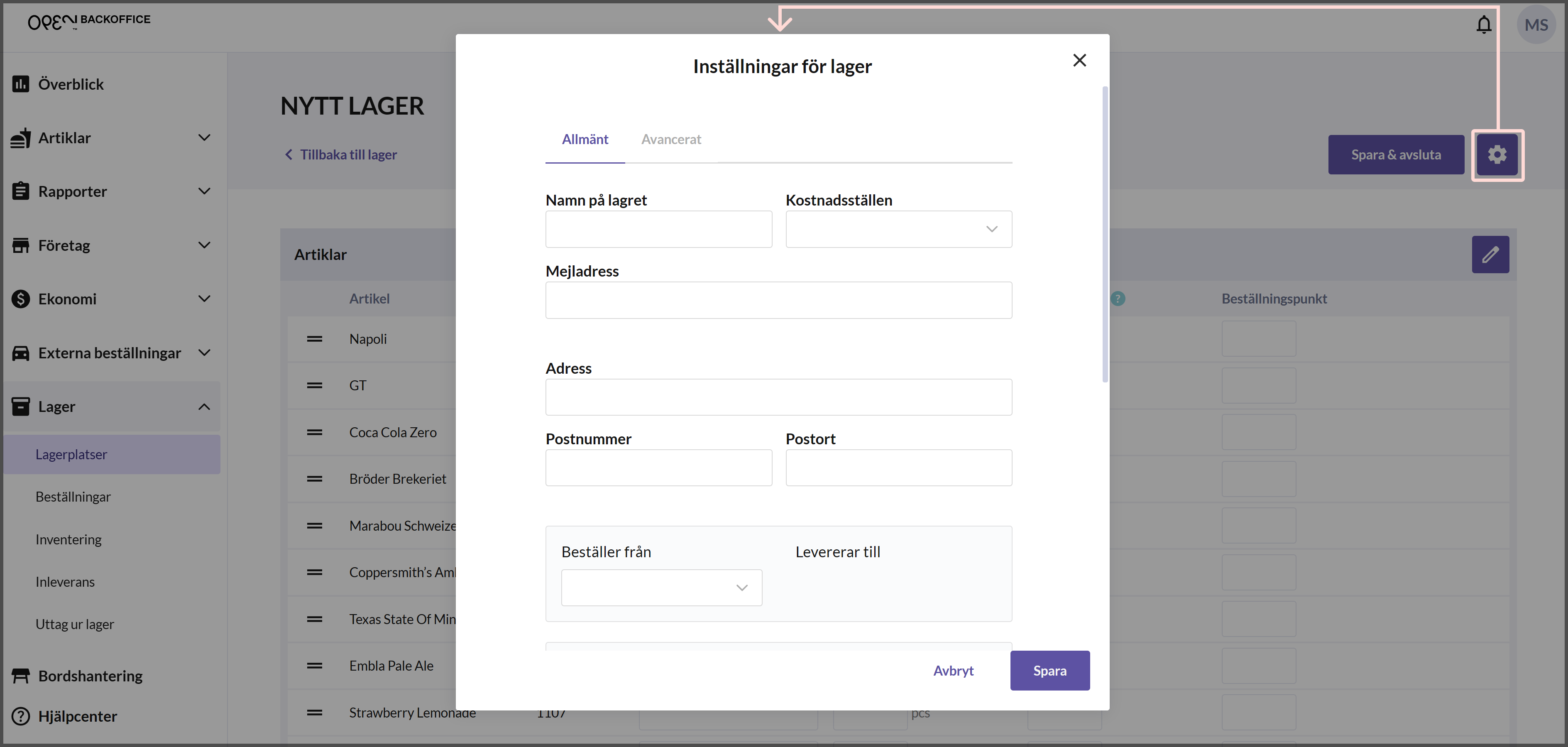This screenshot has width=1568, height=747.
Task: Click the Företag store icon
Action: (21, 245)
